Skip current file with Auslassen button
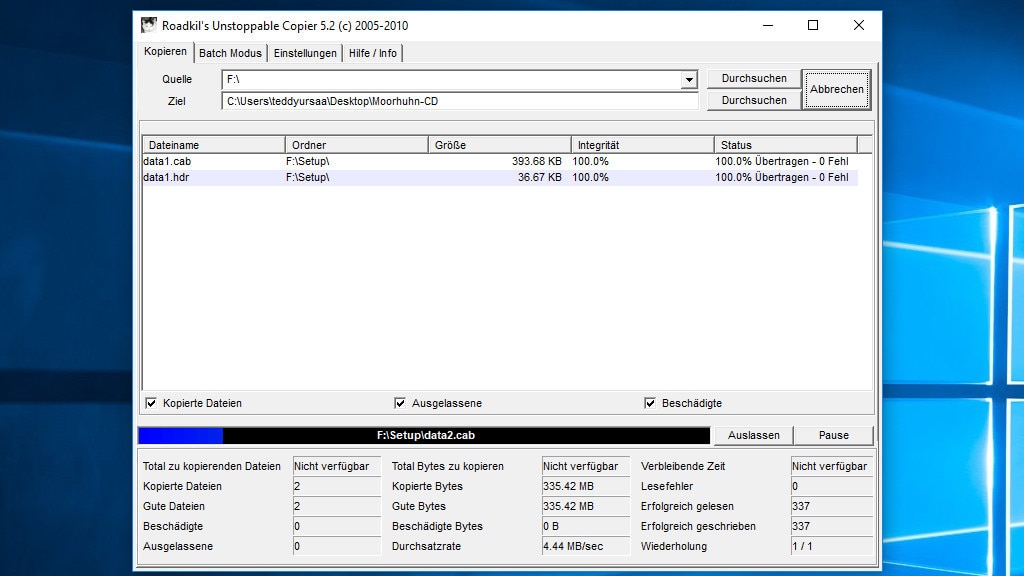This screenshot has height=576, width=1024. tap(754, 436)
